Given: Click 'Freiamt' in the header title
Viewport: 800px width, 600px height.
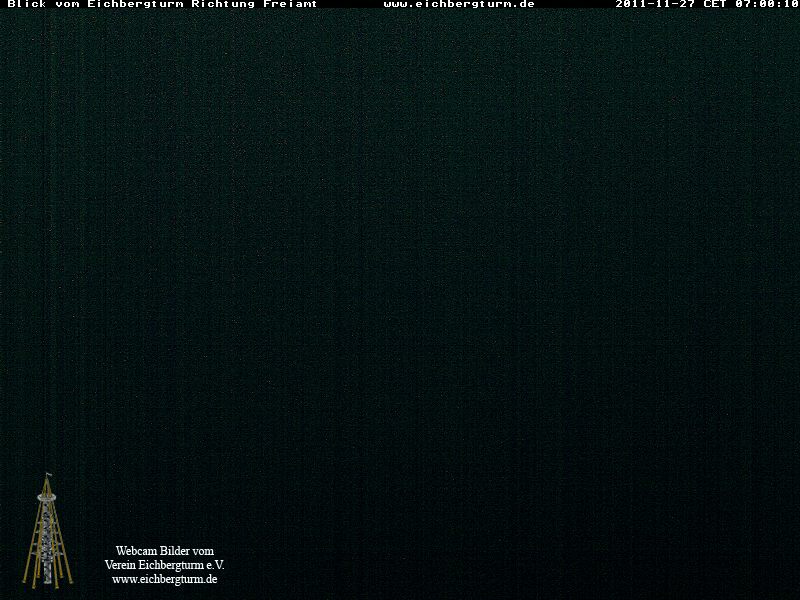Looking at the screenshot, I should [x=295, y=5].
